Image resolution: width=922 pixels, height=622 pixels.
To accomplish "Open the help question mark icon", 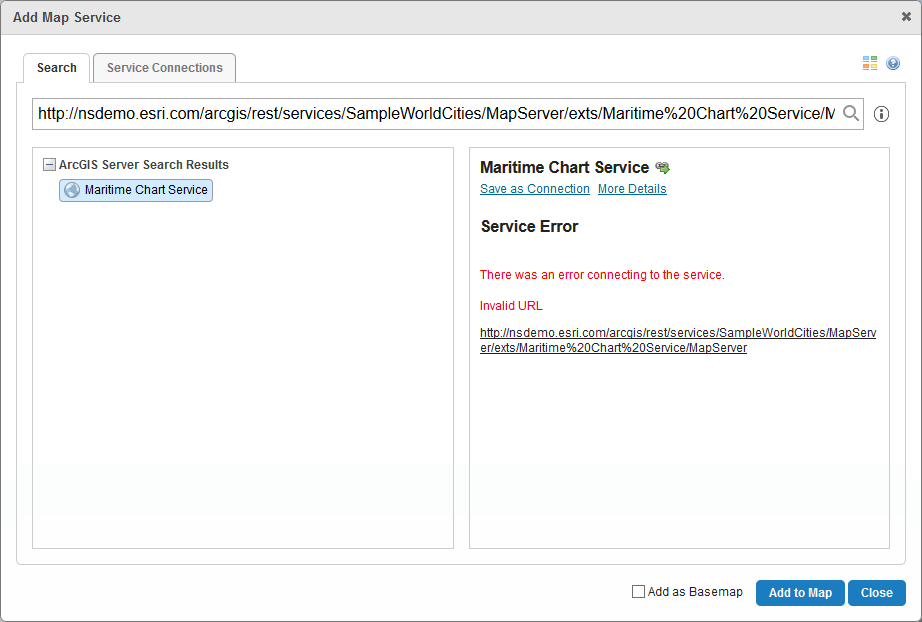I will [893, 63].
